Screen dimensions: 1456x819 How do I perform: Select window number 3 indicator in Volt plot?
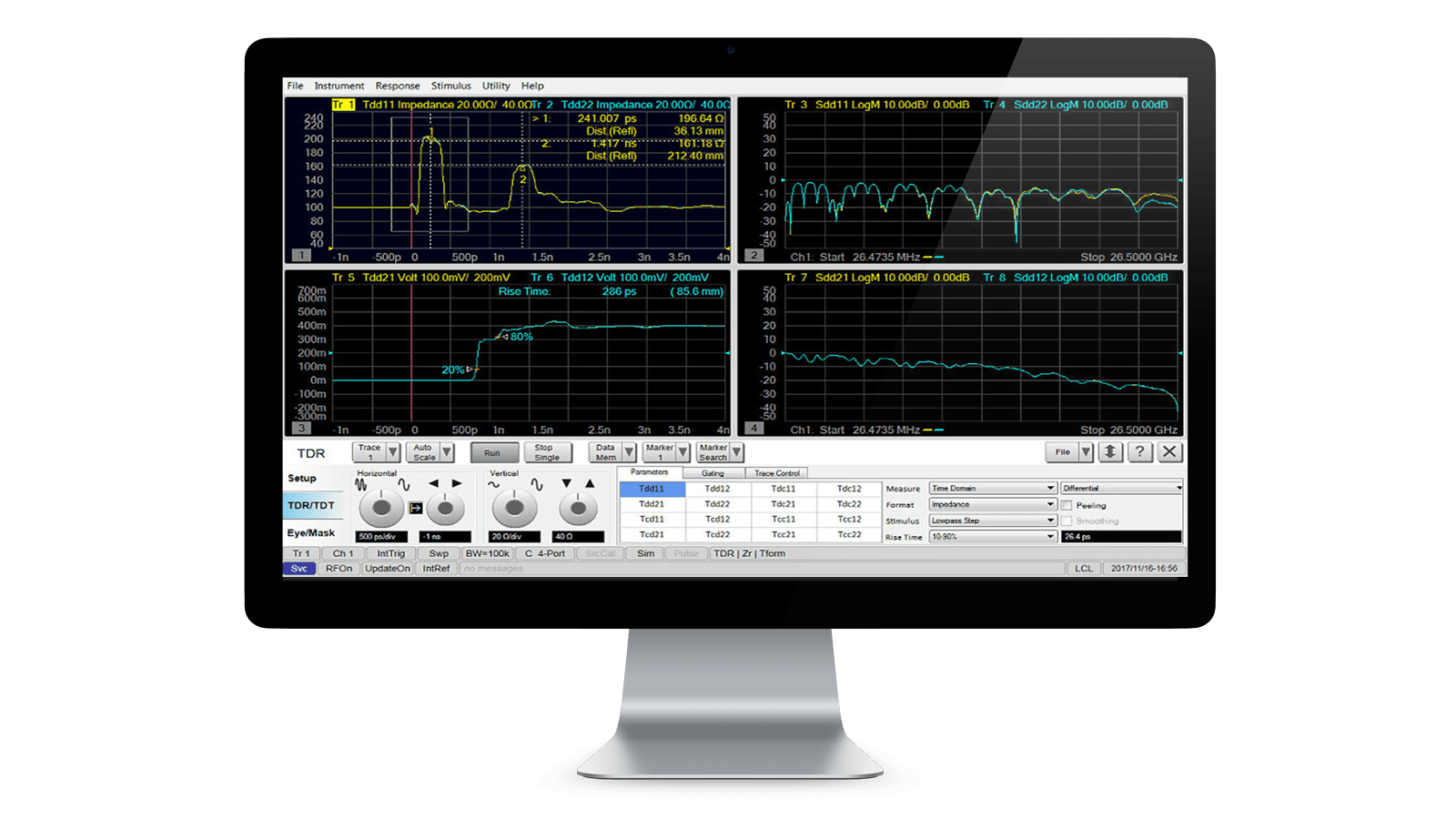(x=300, y=428)
